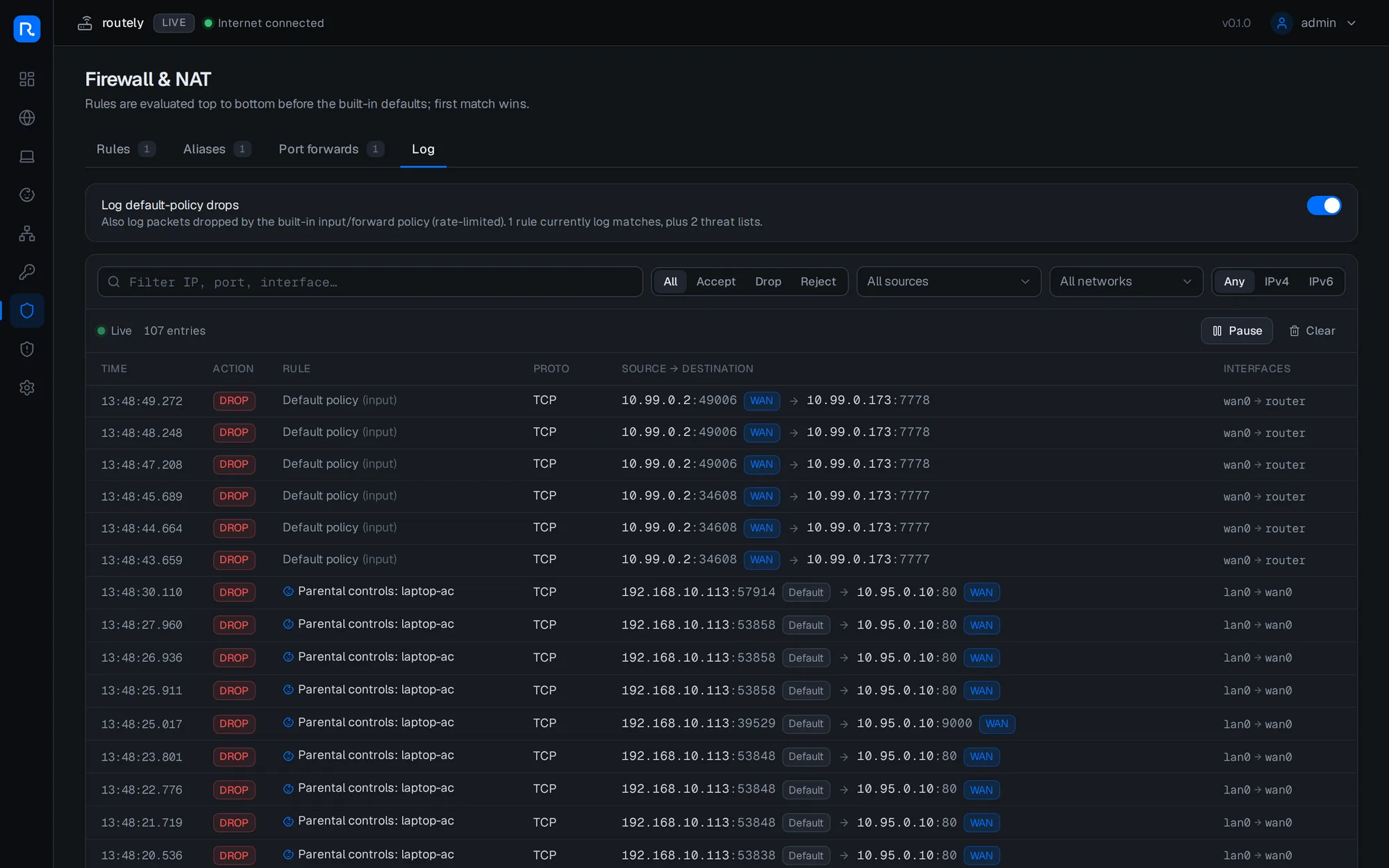Screen dimensions: 1389x868
Task: Disable the Log default-policy drops switch
Action: tap(1324, 206)
